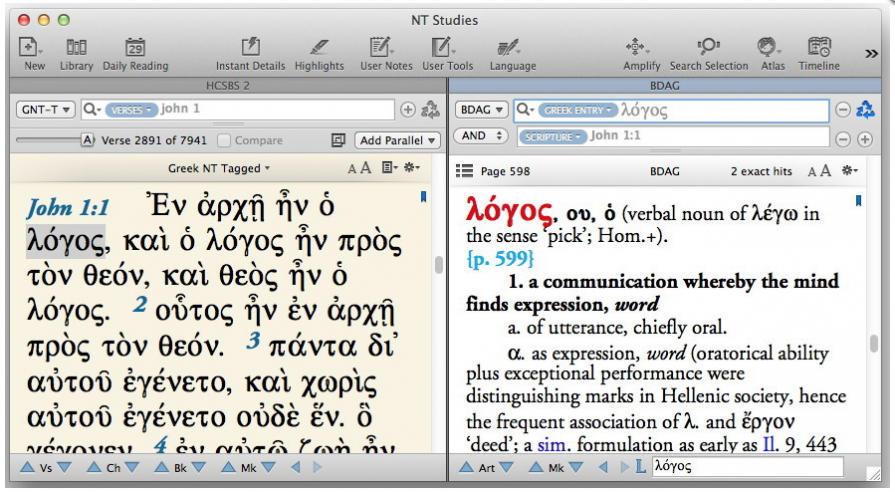Select the HCSBS 2 pane tab
Image resolution: width=895 pixels, height=492 pixels.
click(x=227, y=87)
